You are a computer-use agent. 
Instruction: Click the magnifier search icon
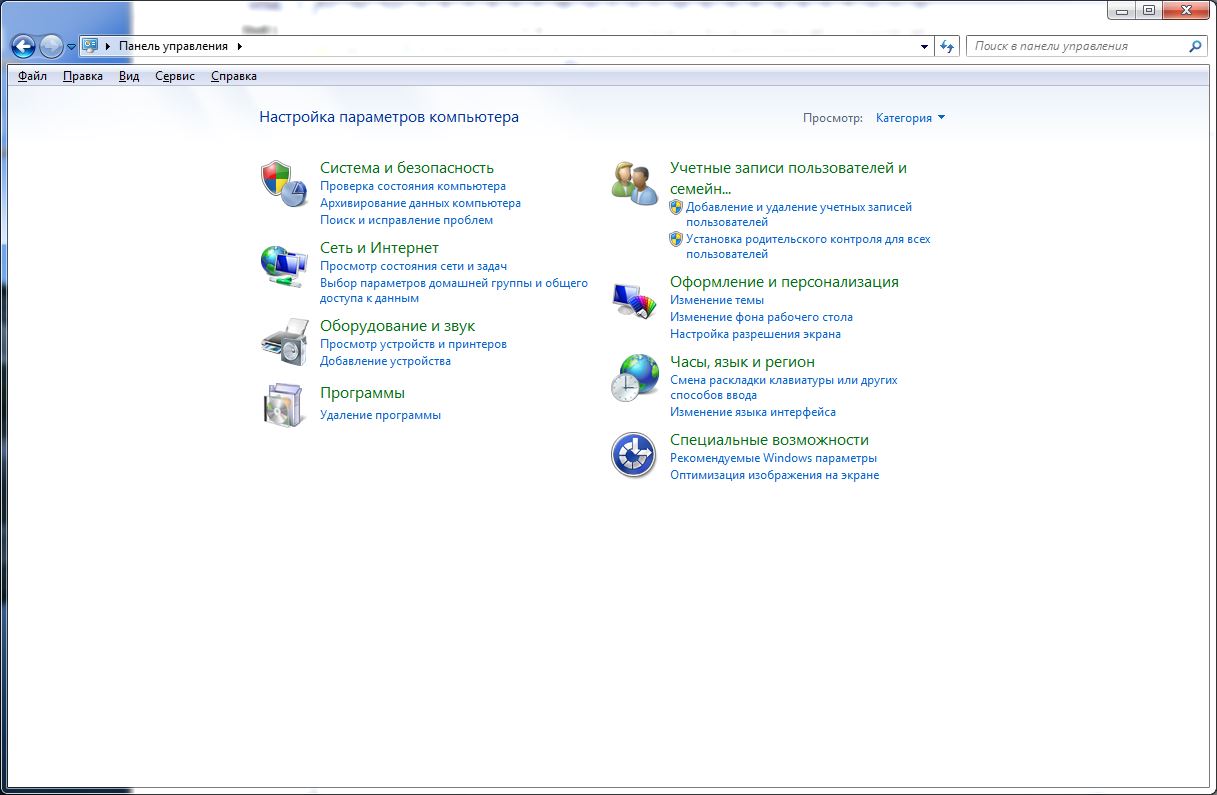tap(1194, 46)
